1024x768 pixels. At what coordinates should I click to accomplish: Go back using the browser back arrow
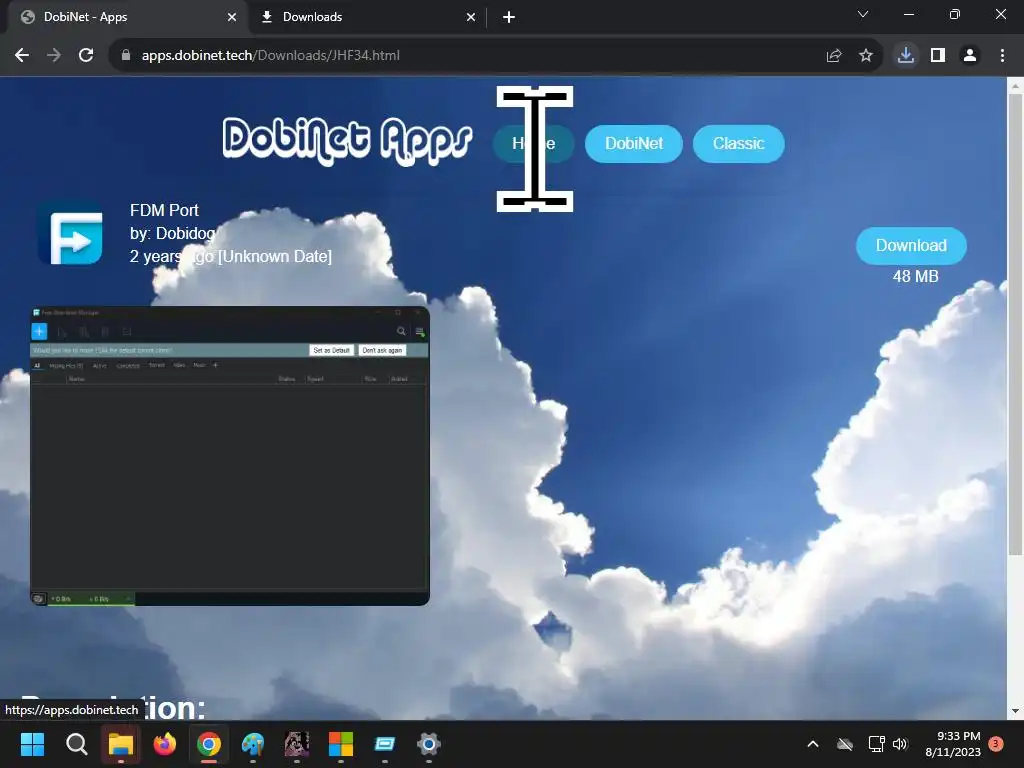click(22, 56)
